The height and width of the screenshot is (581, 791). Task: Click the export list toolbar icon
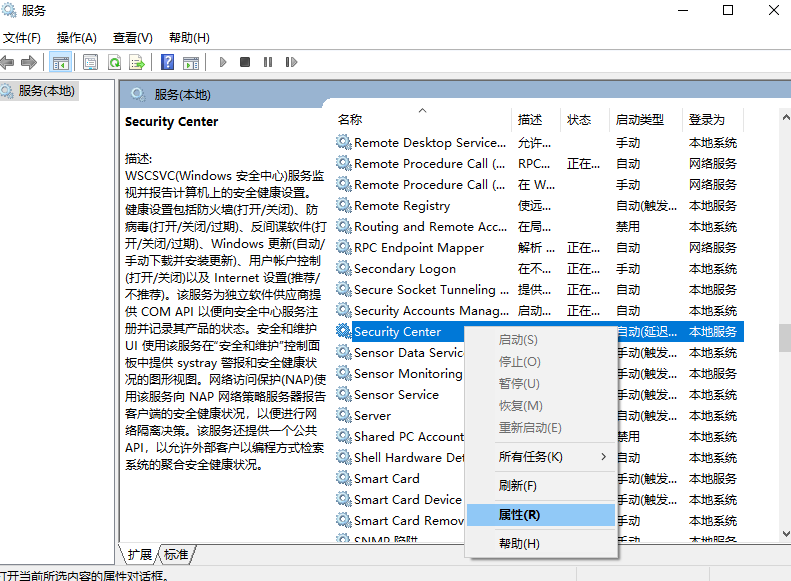tap(136, 62)
